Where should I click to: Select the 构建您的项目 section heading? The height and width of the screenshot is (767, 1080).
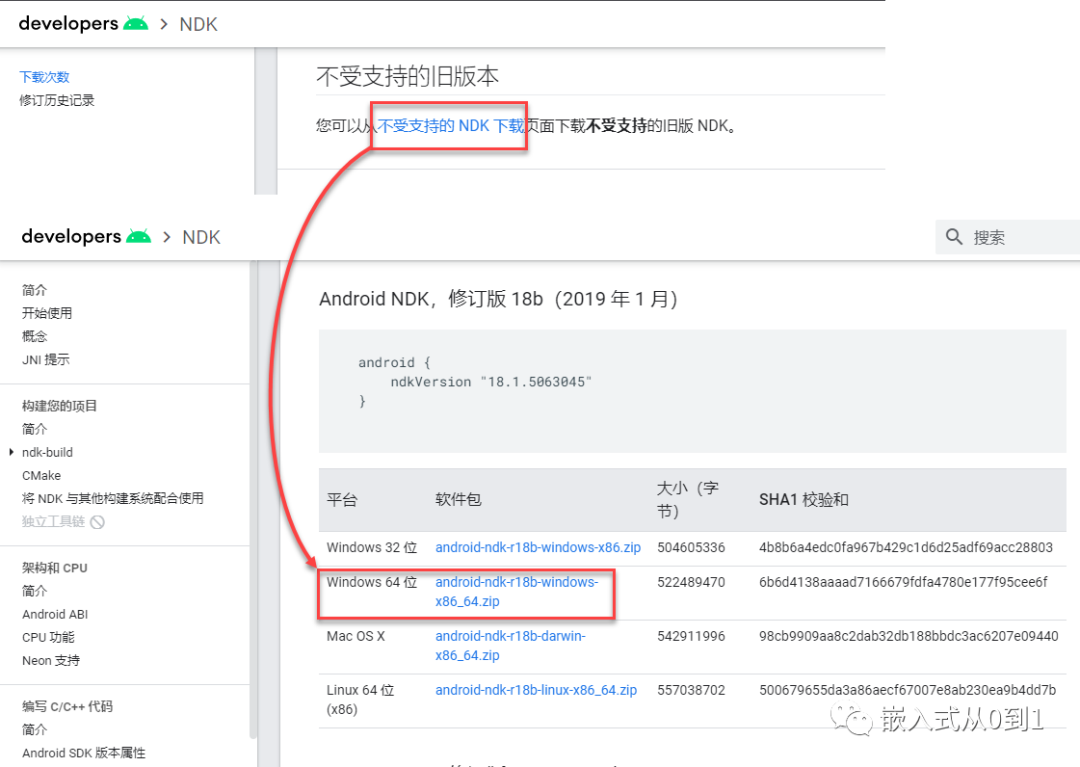59,406
